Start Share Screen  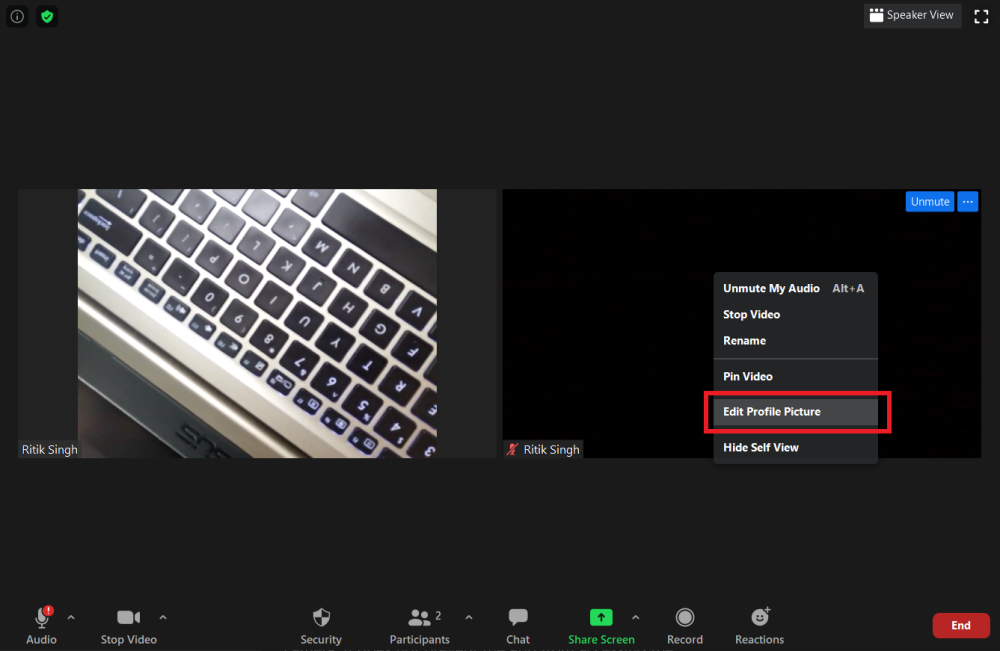[x=601, y=626]
